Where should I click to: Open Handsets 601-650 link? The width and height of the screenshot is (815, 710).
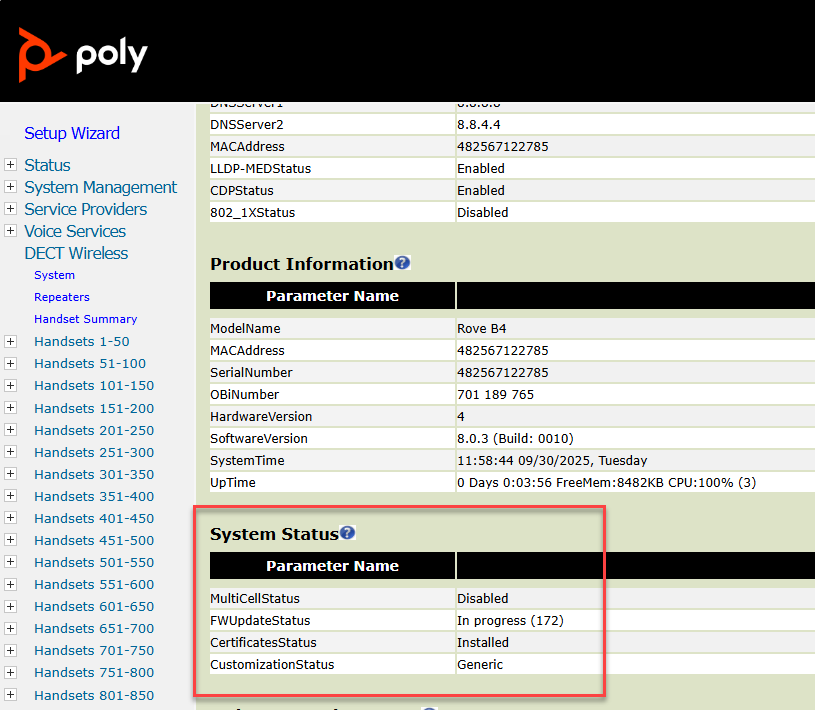(94, 606)
